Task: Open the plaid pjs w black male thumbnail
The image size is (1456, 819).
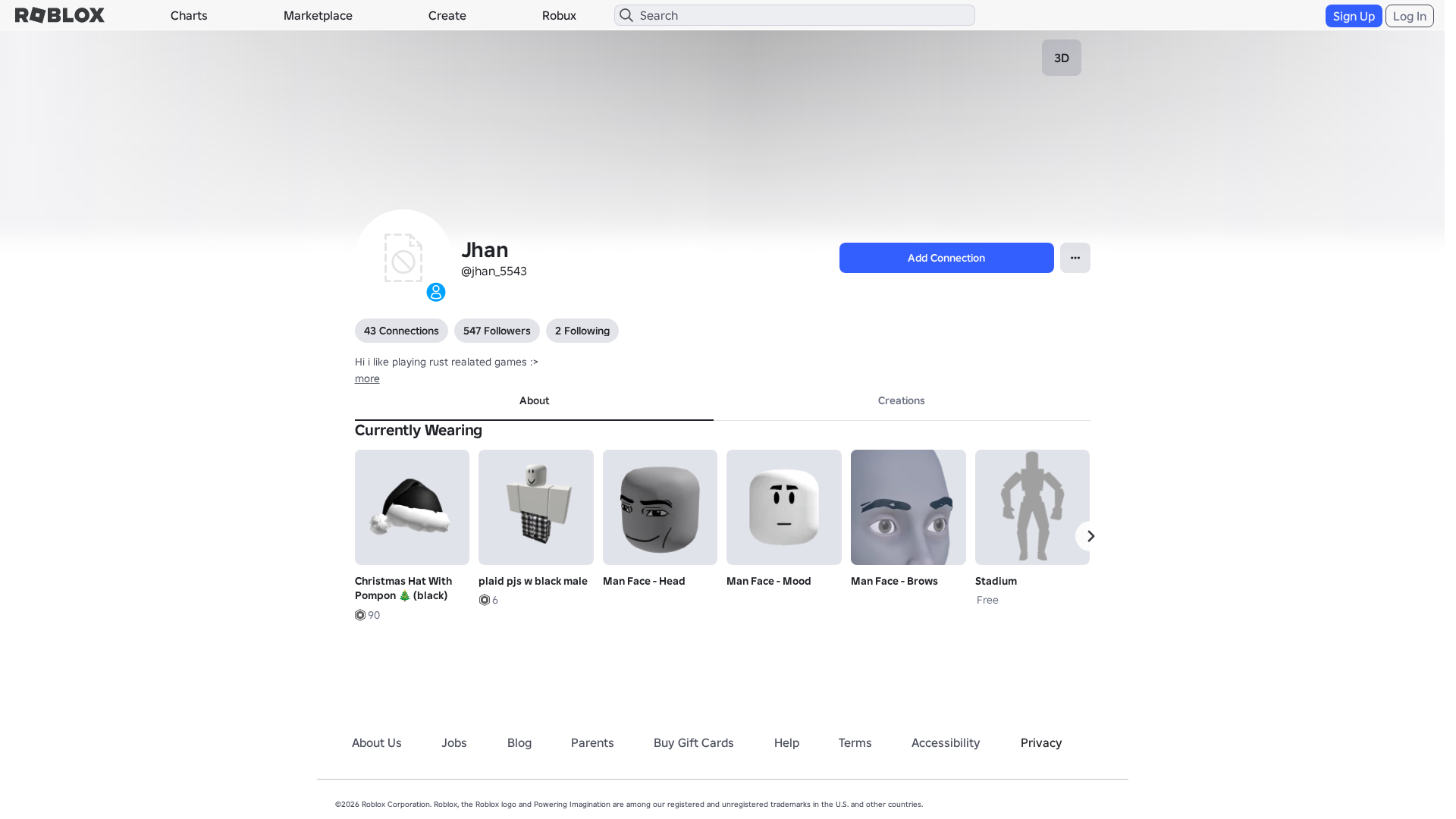Action: (x=536, y=507)
